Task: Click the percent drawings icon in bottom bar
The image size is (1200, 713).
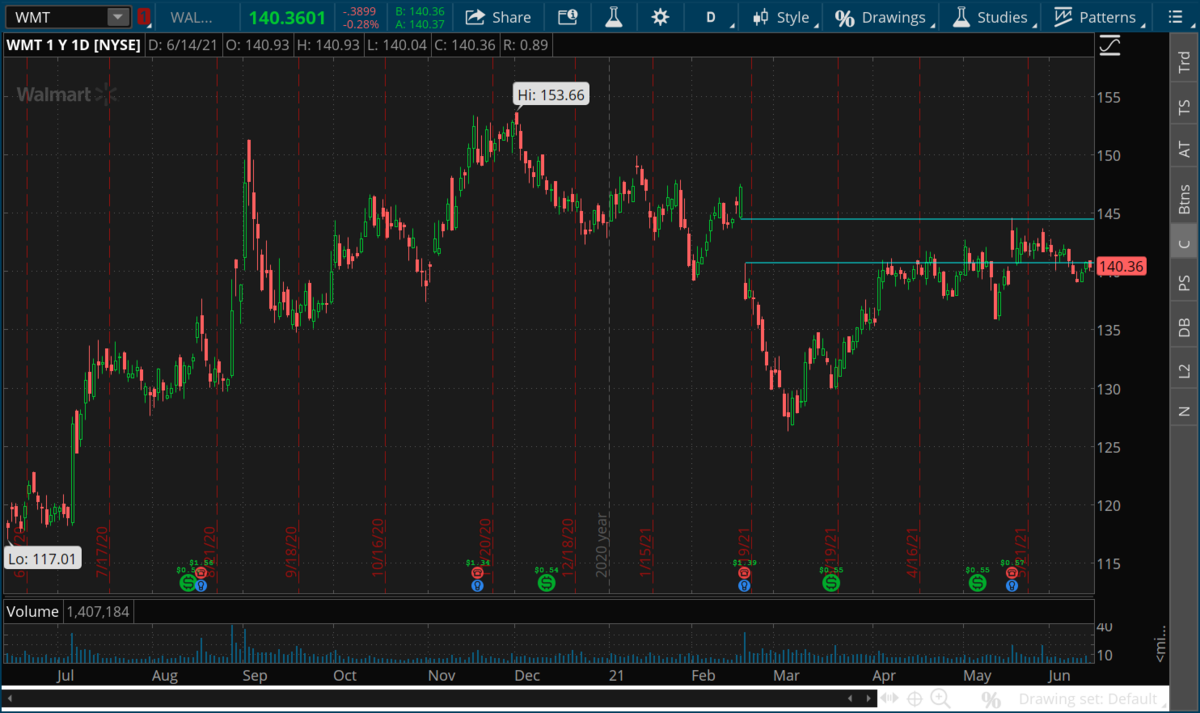Action: (989, 699)
